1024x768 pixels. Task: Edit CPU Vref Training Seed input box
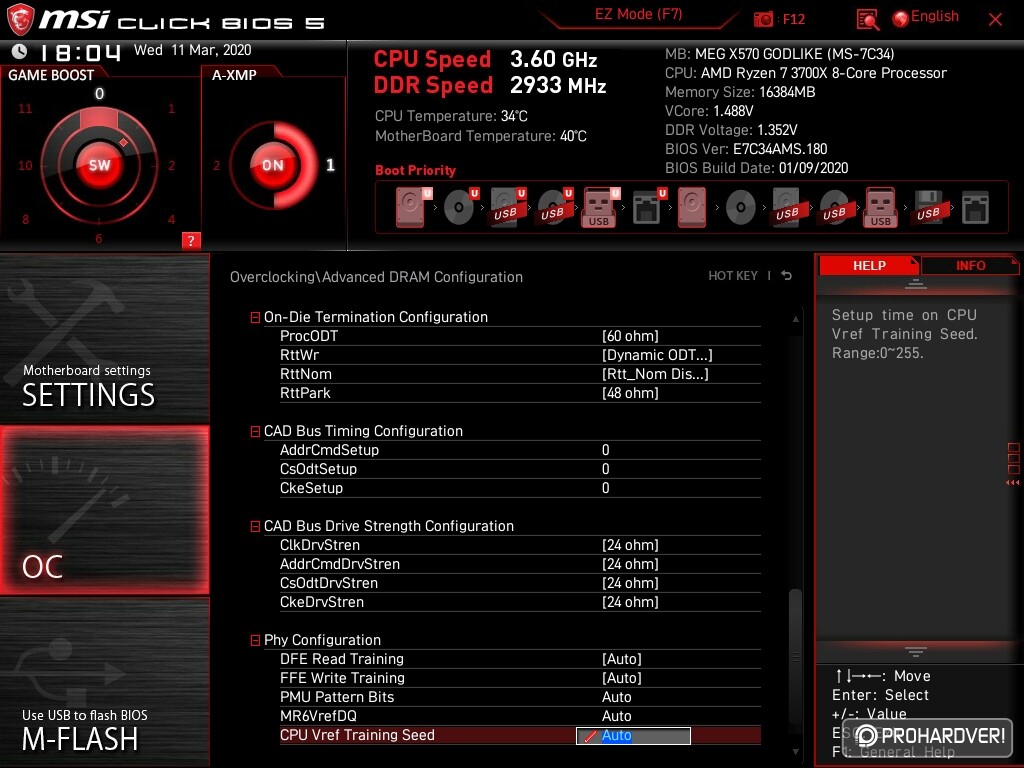tap(633, 735)
